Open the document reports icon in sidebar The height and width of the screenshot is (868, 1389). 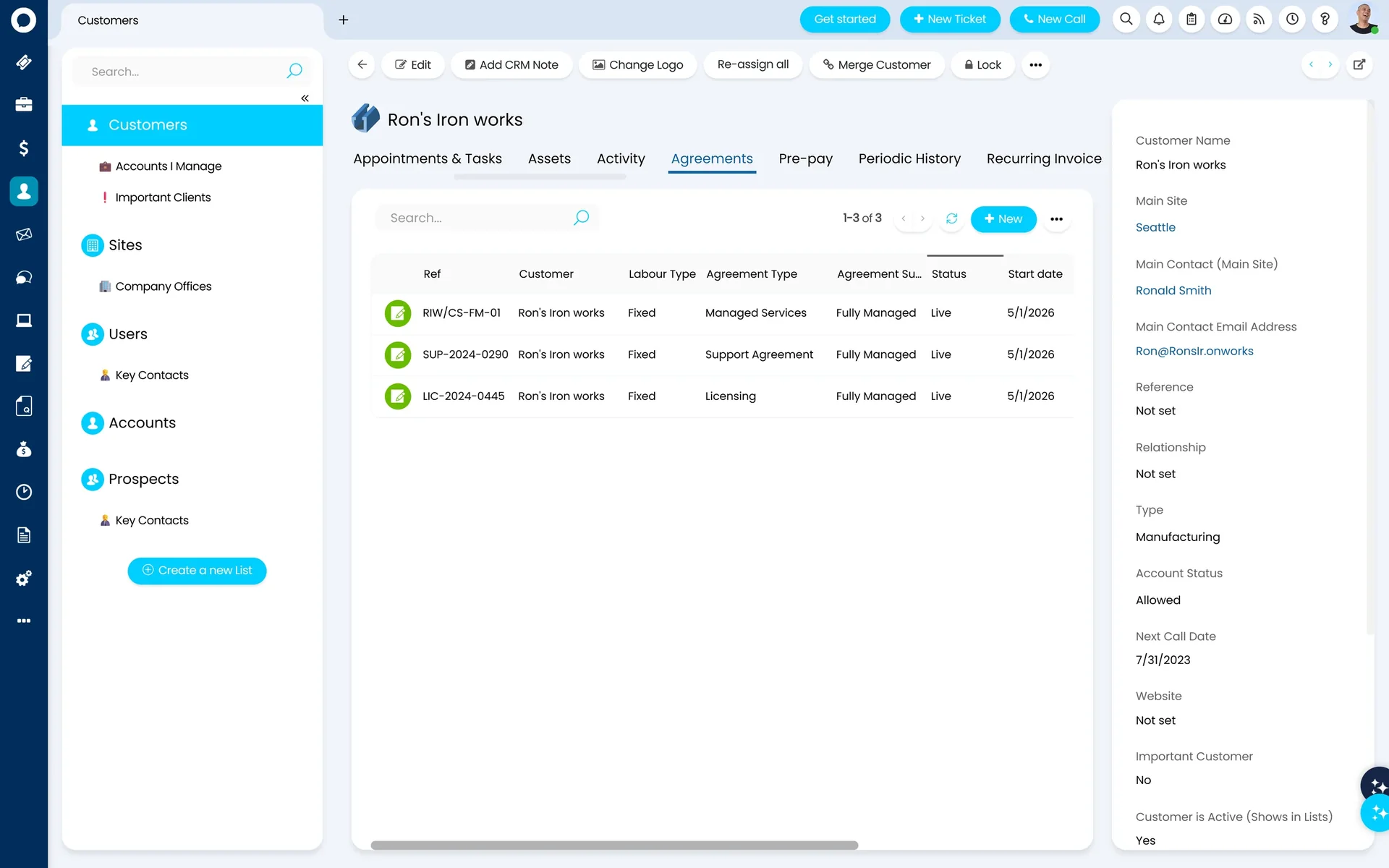(24, 535)
